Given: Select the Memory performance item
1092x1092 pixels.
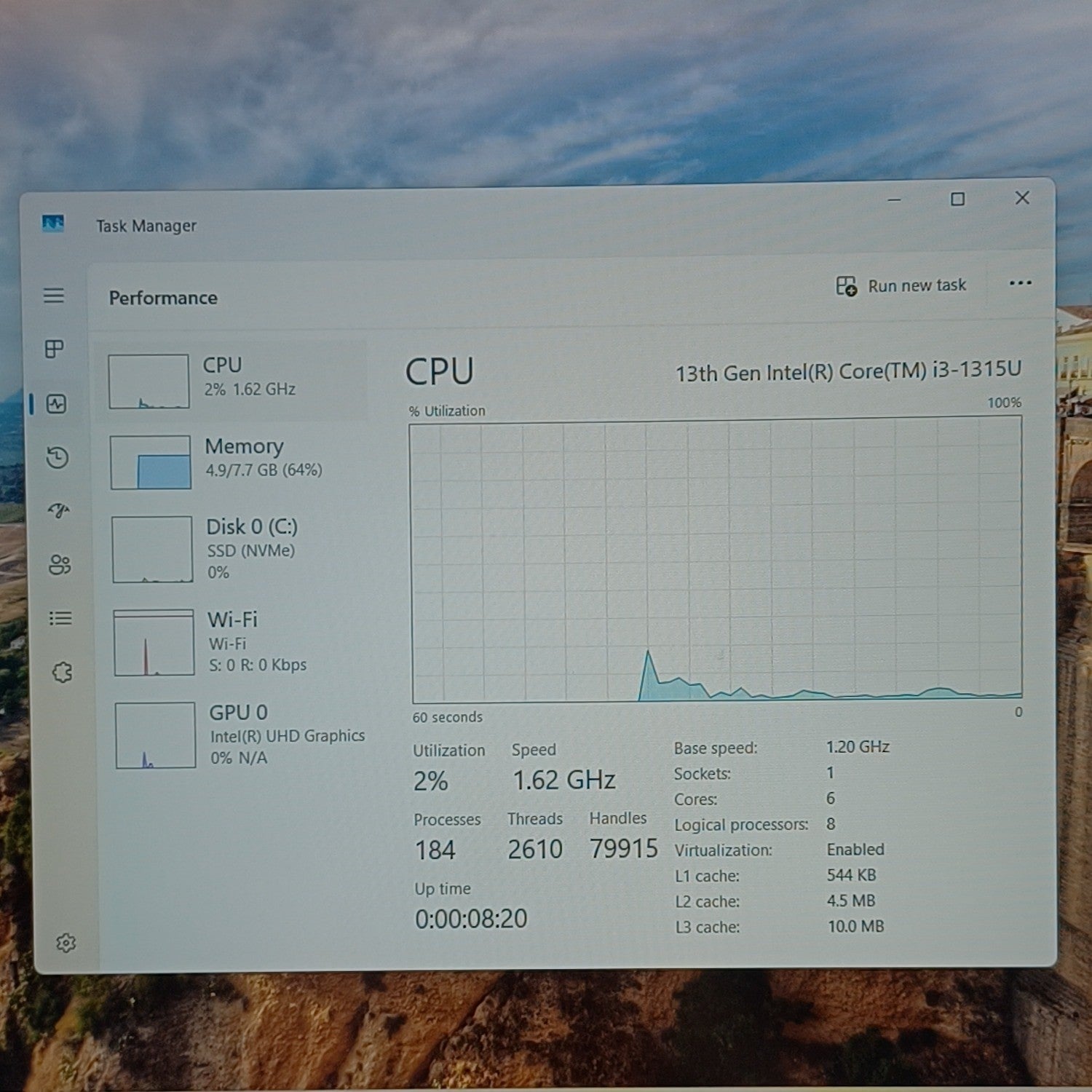Looking at the screenshot, I should (233, 462).
